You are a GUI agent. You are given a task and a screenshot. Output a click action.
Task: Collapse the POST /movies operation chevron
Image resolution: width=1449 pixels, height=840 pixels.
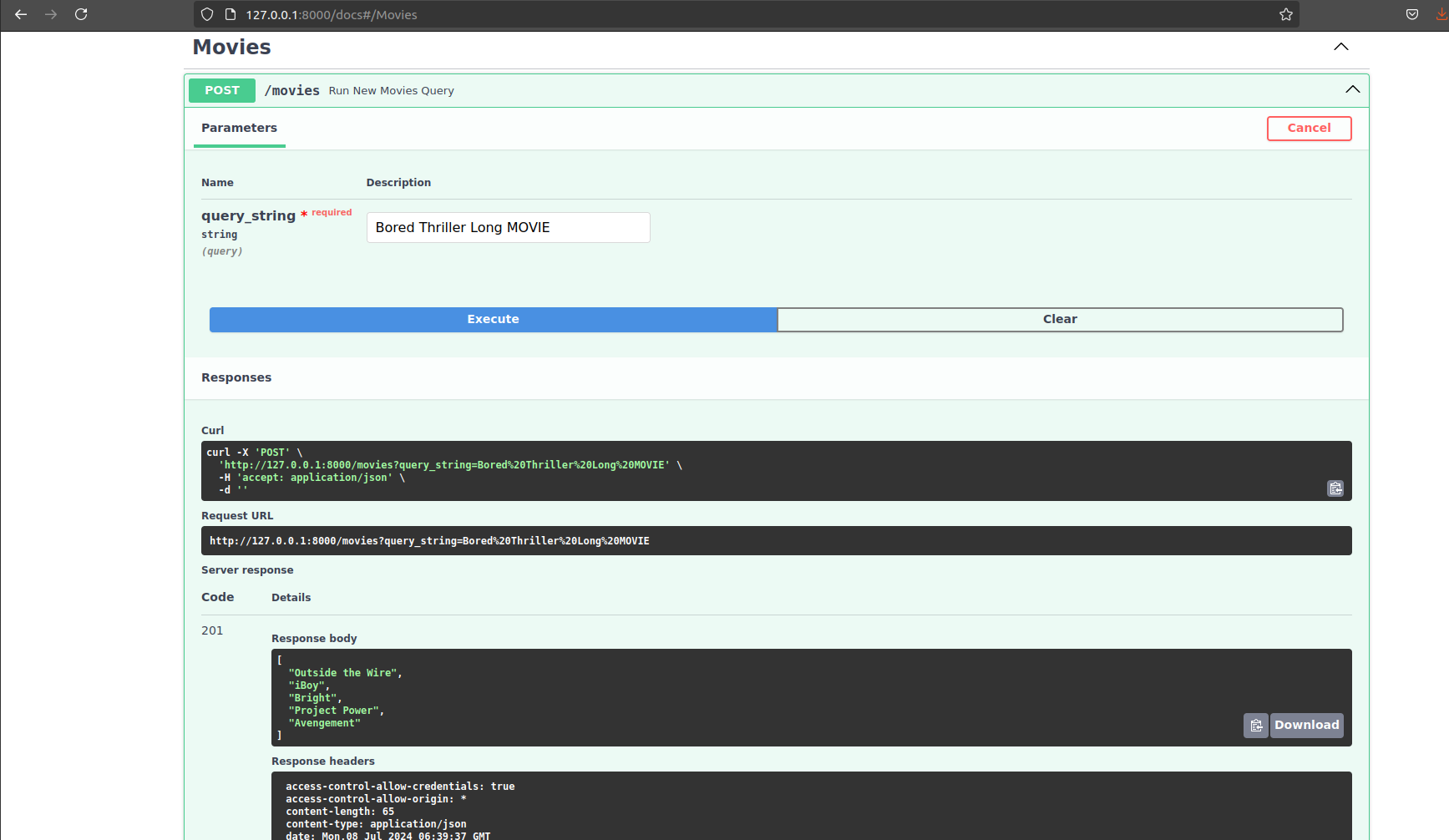click(1353, 89)
